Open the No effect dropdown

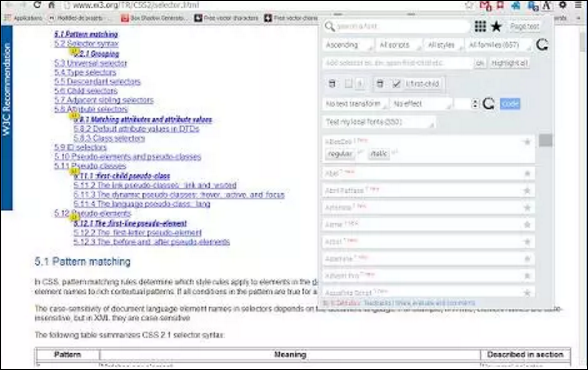(x=421, y=104)
